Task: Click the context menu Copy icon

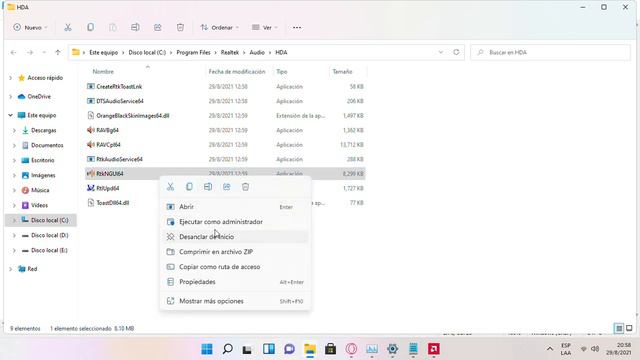Action: click(189, 187)
